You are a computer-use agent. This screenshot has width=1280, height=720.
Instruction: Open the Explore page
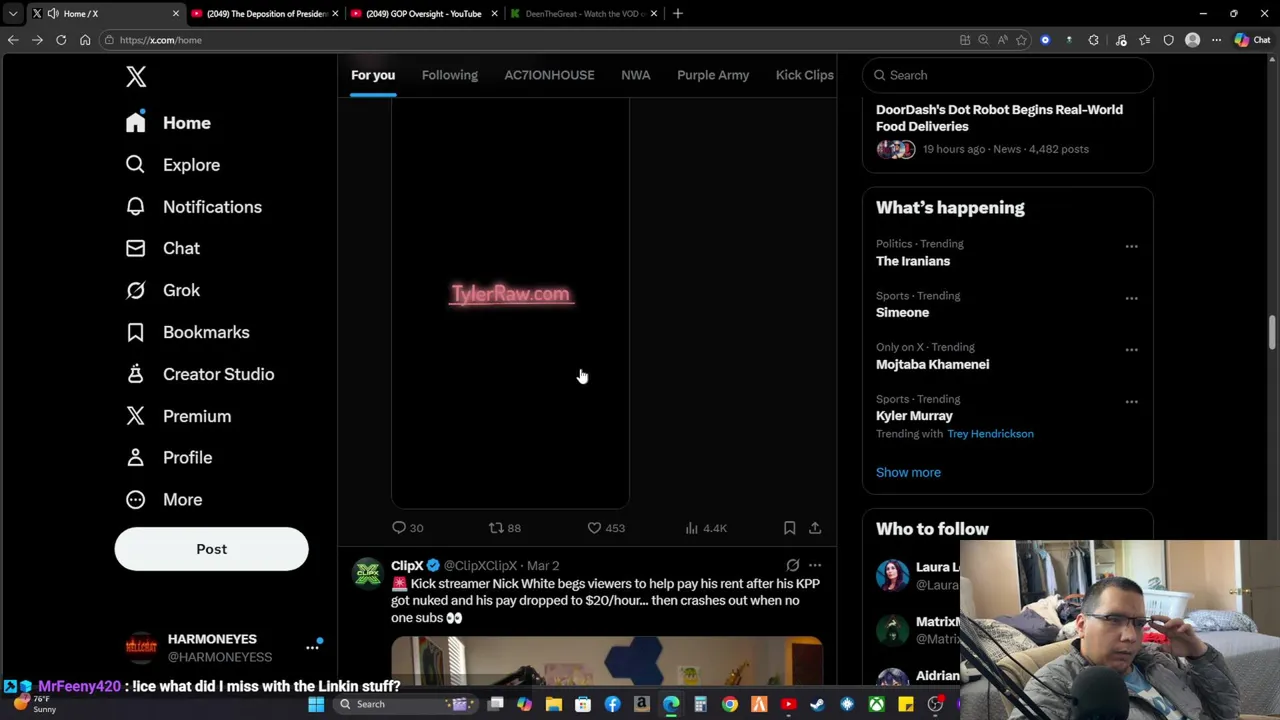point(172,165)
